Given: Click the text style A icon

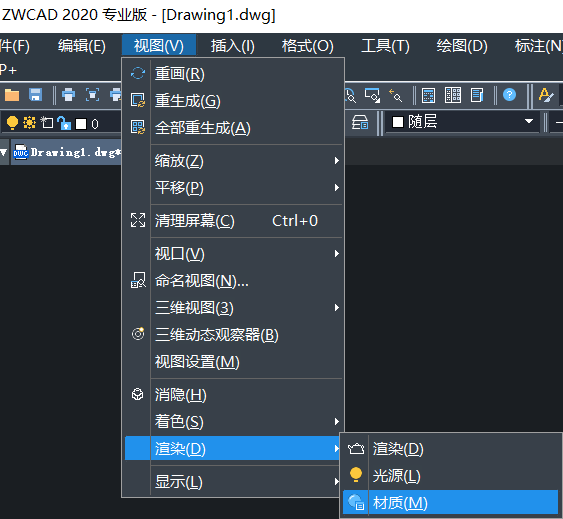Looking at the screenshot, I should (546, 95).
